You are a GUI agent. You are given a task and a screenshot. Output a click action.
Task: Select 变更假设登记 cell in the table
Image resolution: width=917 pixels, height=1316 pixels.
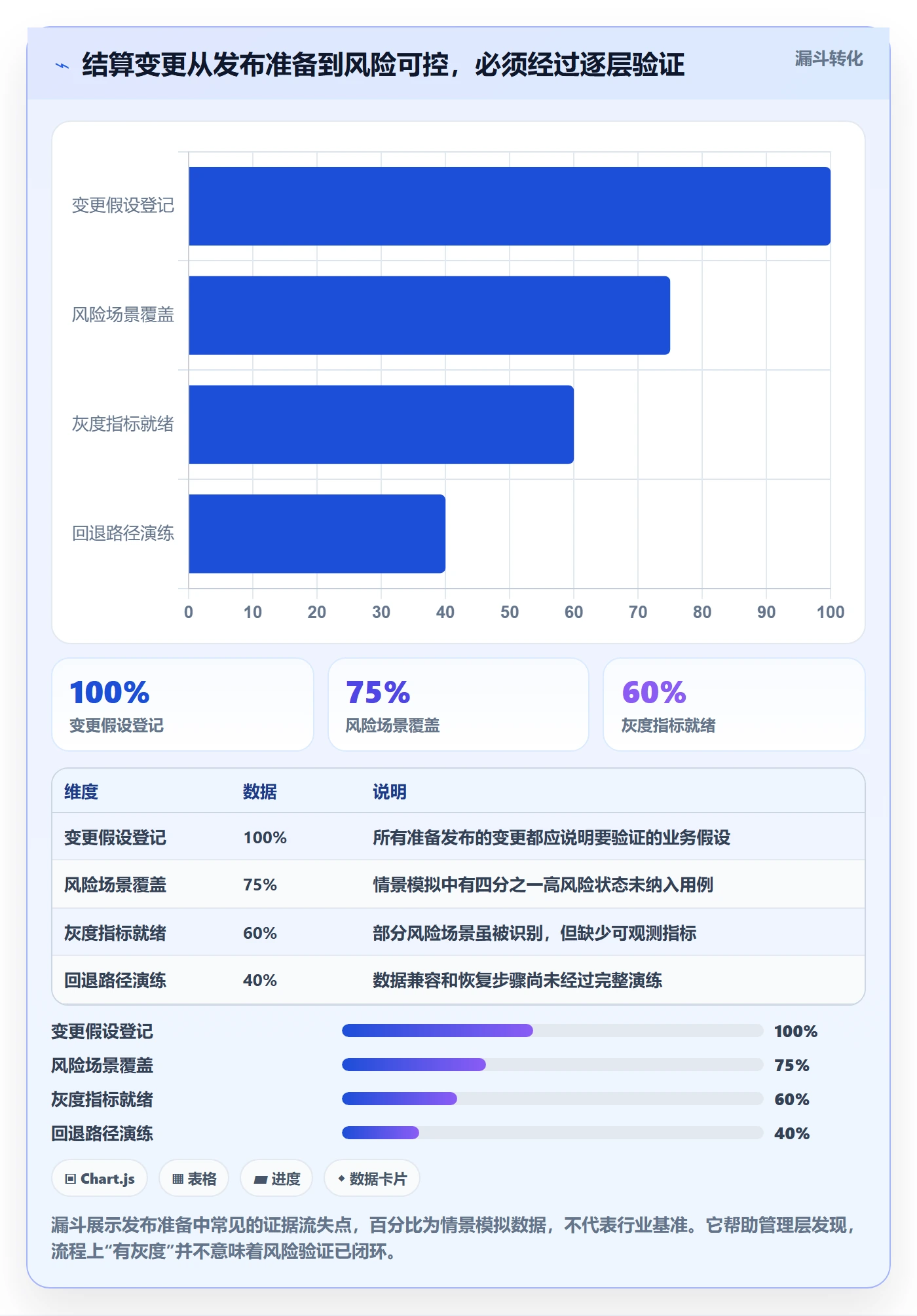click(x=115, y=837)
